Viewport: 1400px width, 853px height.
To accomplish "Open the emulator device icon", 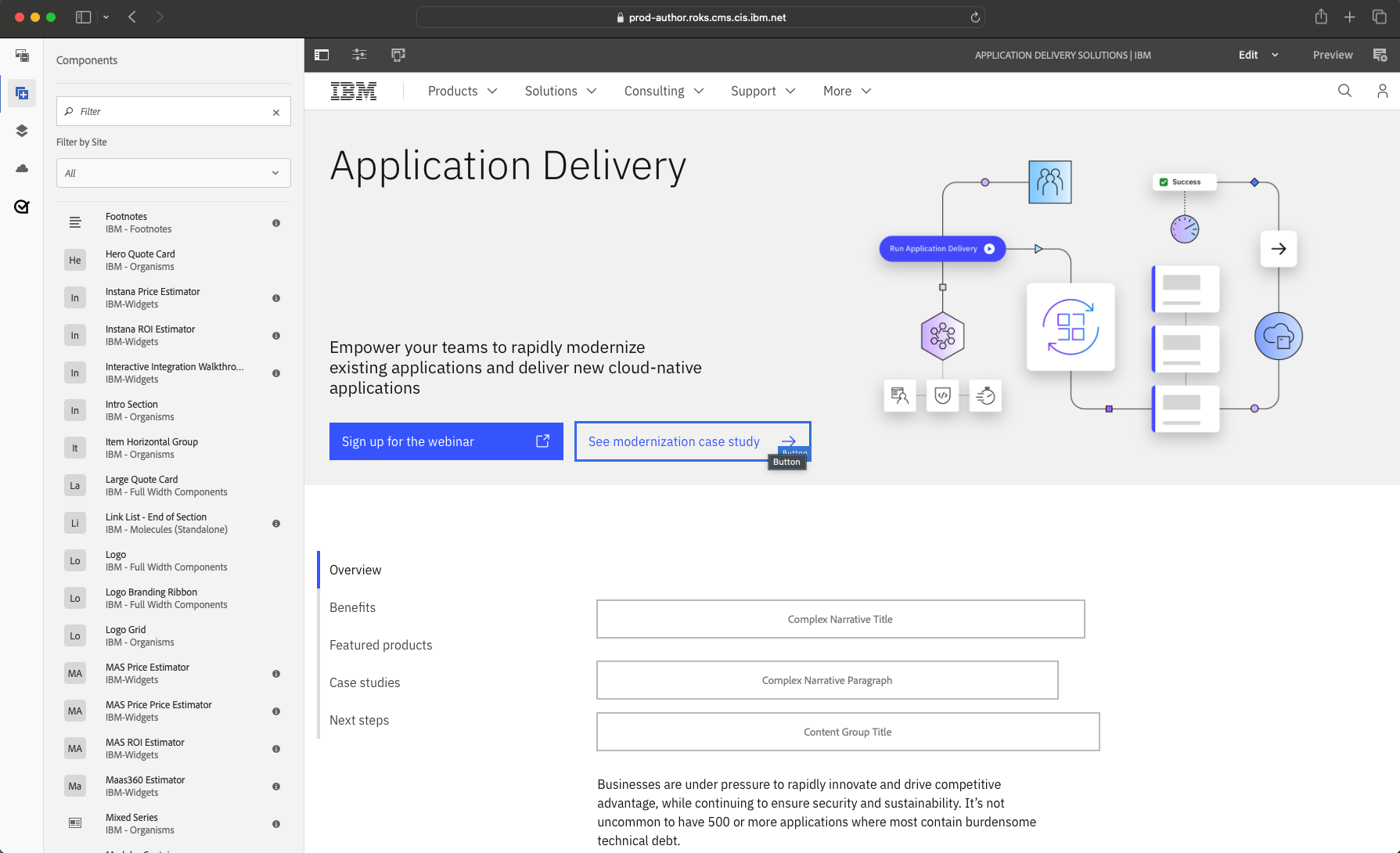I will point(398,55).
